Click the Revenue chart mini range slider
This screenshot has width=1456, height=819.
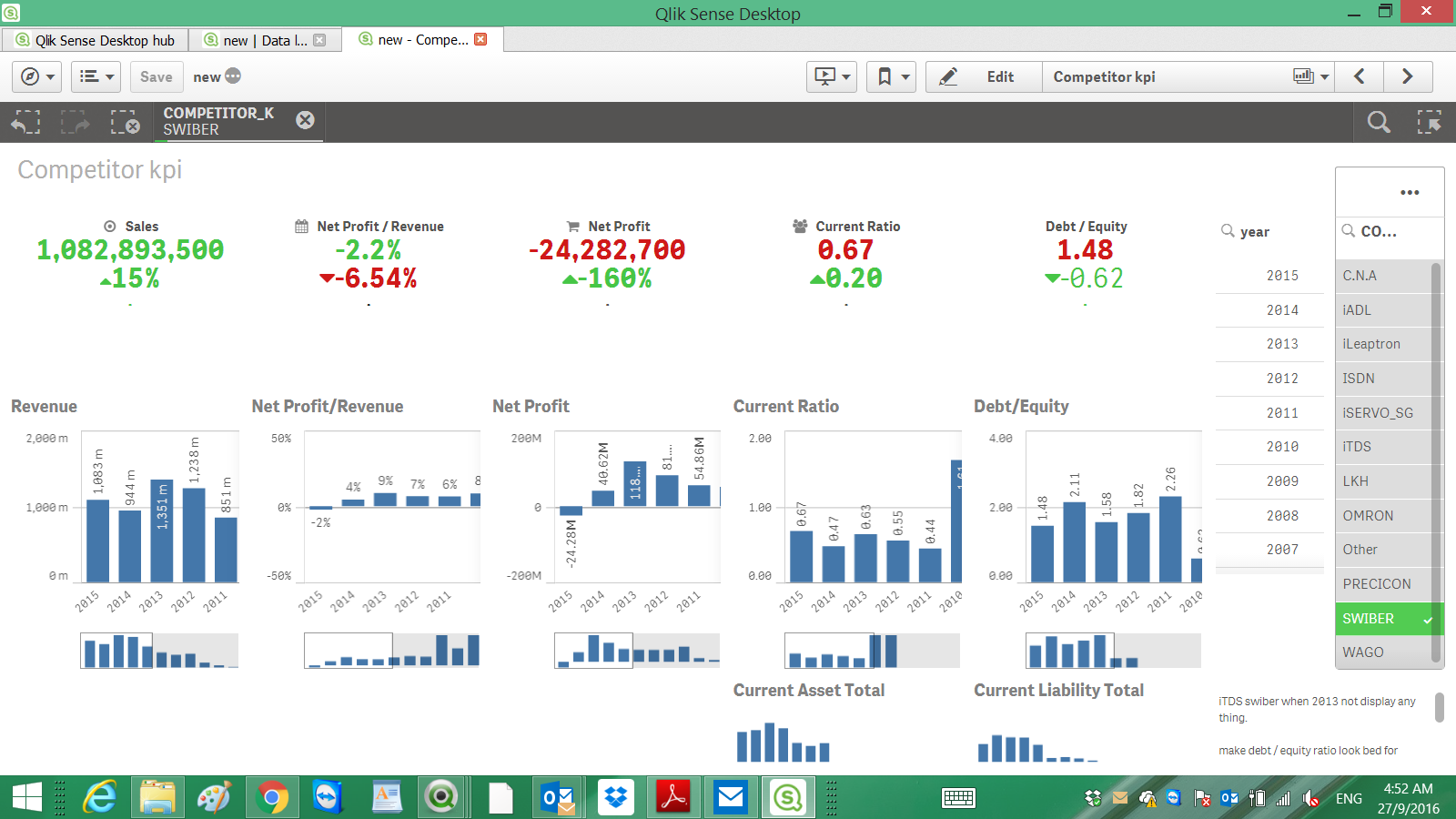[159, 651]
